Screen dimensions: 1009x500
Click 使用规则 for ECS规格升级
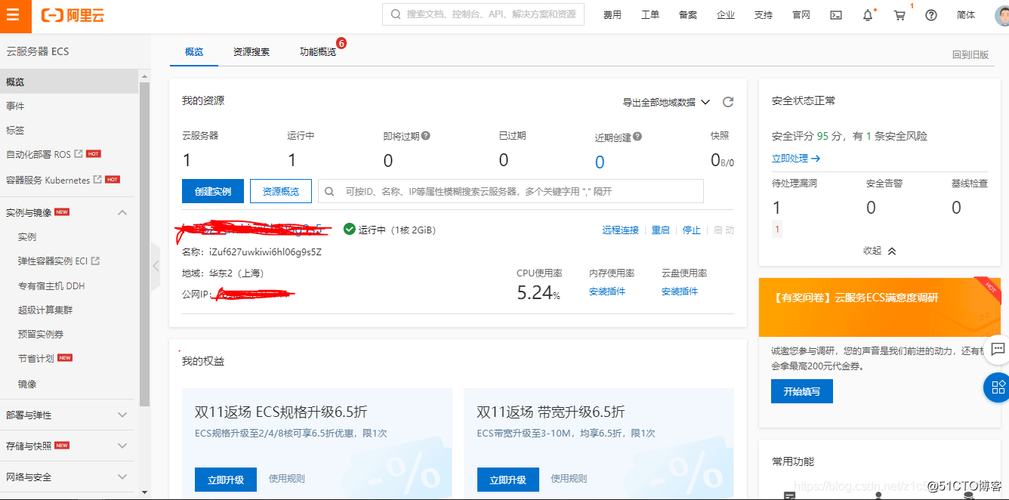pos(286,478)
